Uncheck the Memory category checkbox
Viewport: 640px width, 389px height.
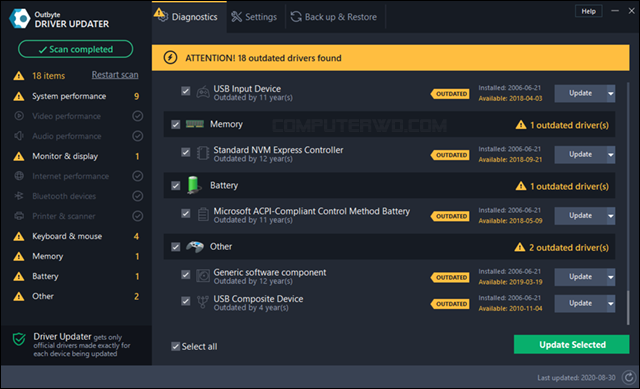(176, 124)
